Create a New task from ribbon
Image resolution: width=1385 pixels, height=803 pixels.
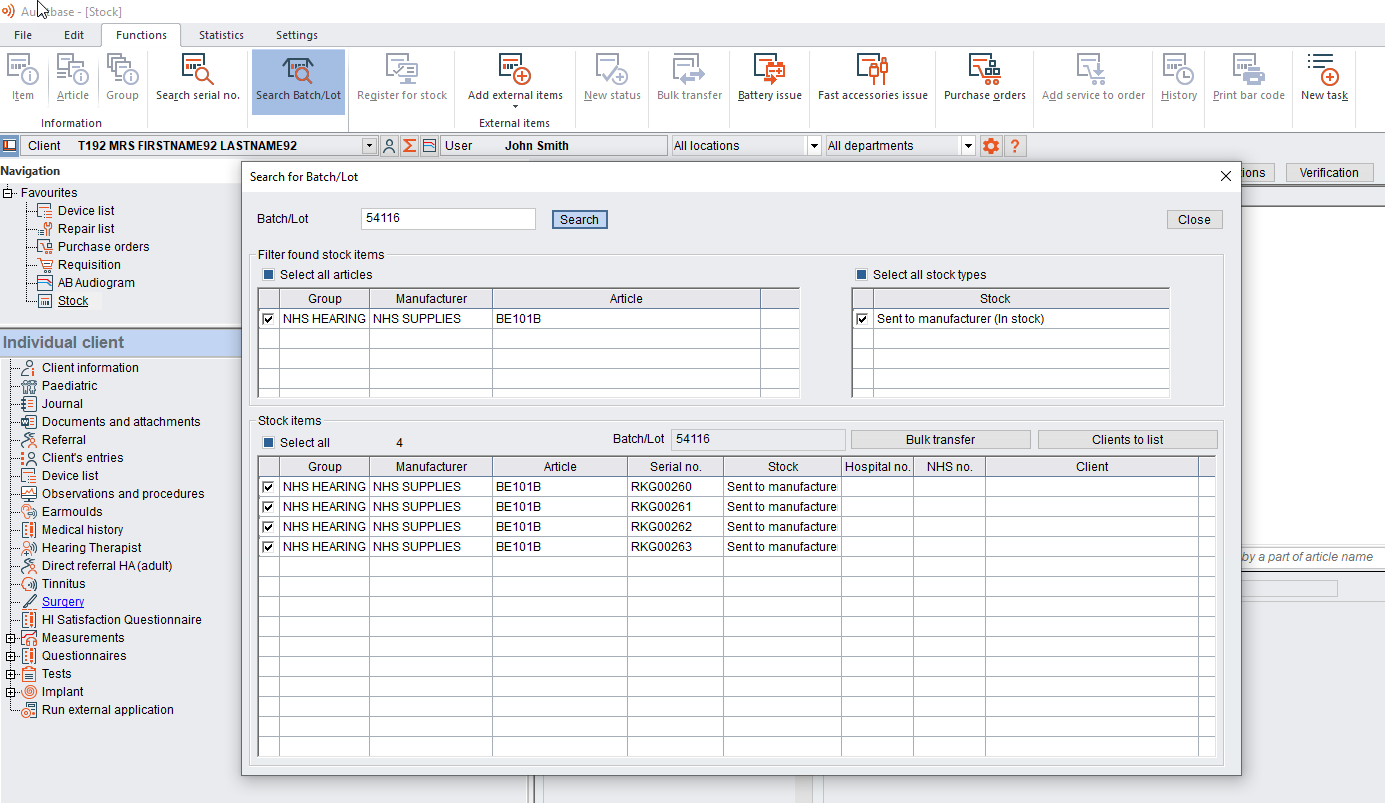click(x=1324, y=78)
